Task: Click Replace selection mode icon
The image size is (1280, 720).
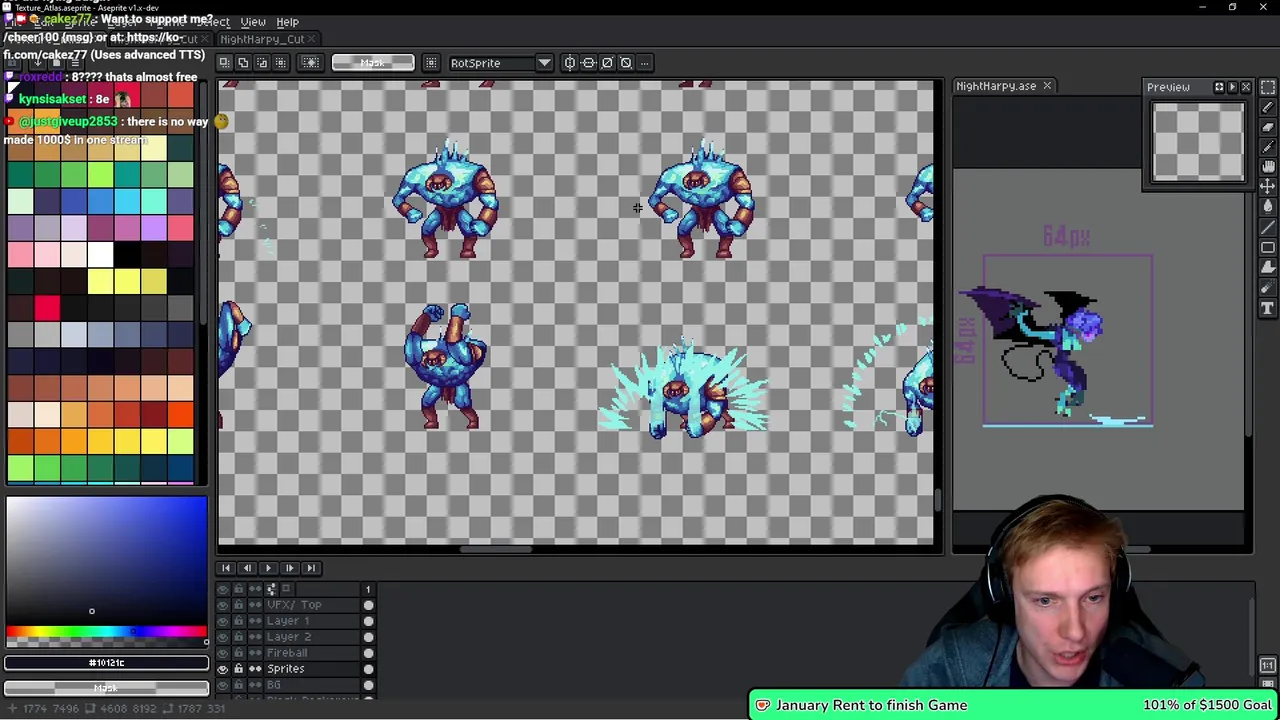Action: click(x=224, y=62)
